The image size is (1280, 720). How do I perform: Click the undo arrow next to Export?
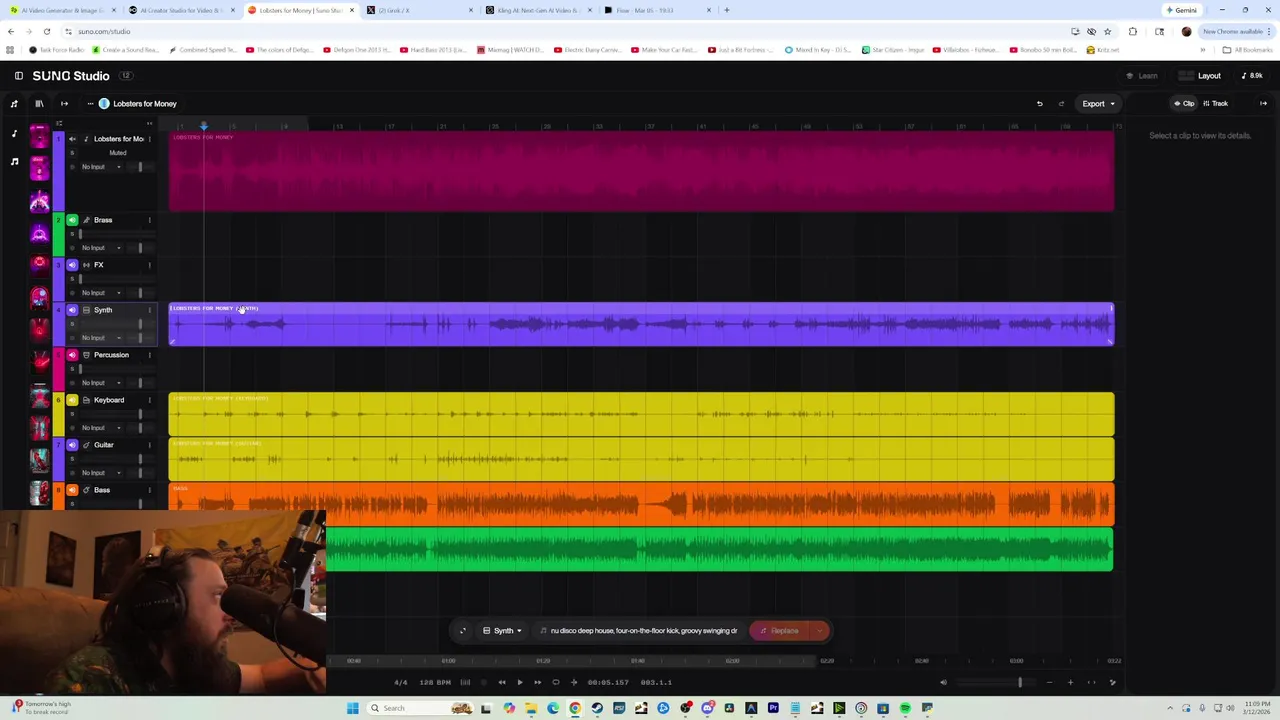(x=1039, y=104)
